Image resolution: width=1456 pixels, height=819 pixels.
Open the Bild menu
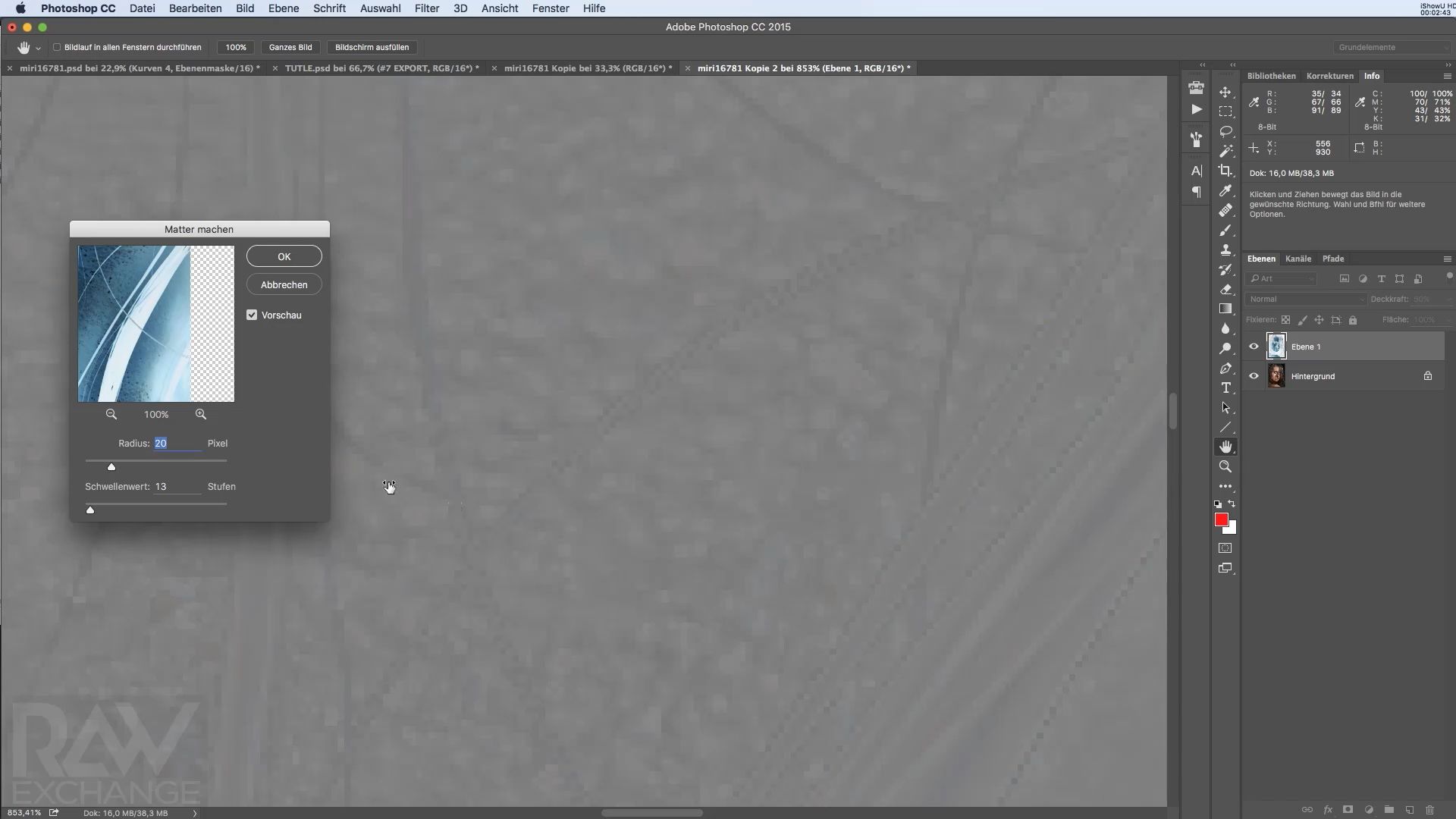[244, 8]
